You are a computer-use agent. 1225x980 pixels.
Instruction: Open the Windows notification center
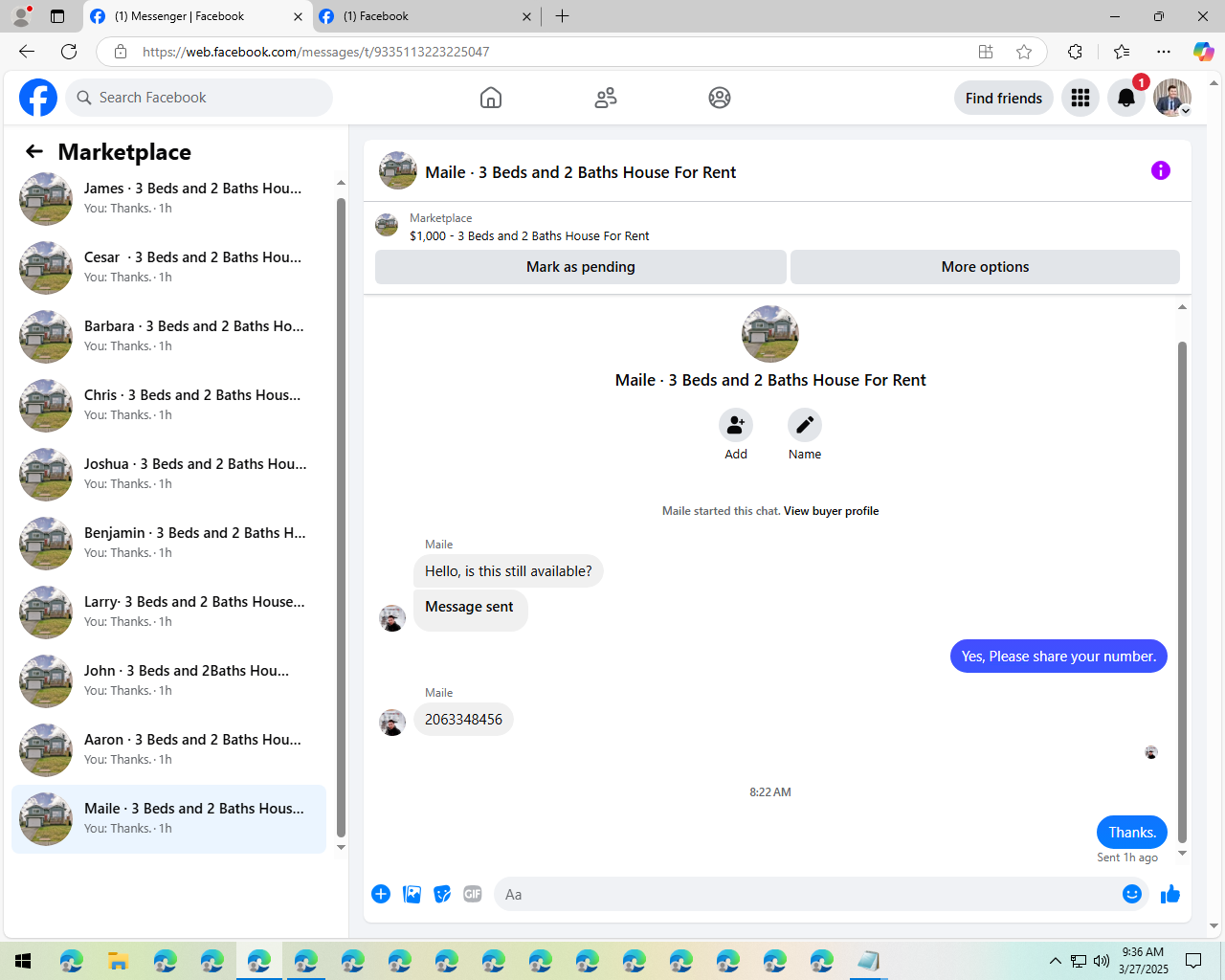click(1193, 961)
